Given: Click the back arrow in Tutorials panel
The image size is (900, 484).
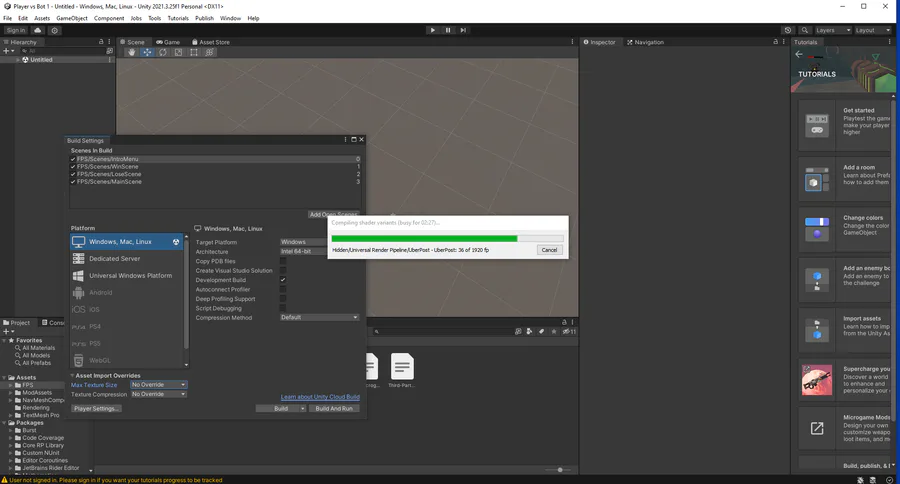Looking at the screenshot, I should pos(799,54).
